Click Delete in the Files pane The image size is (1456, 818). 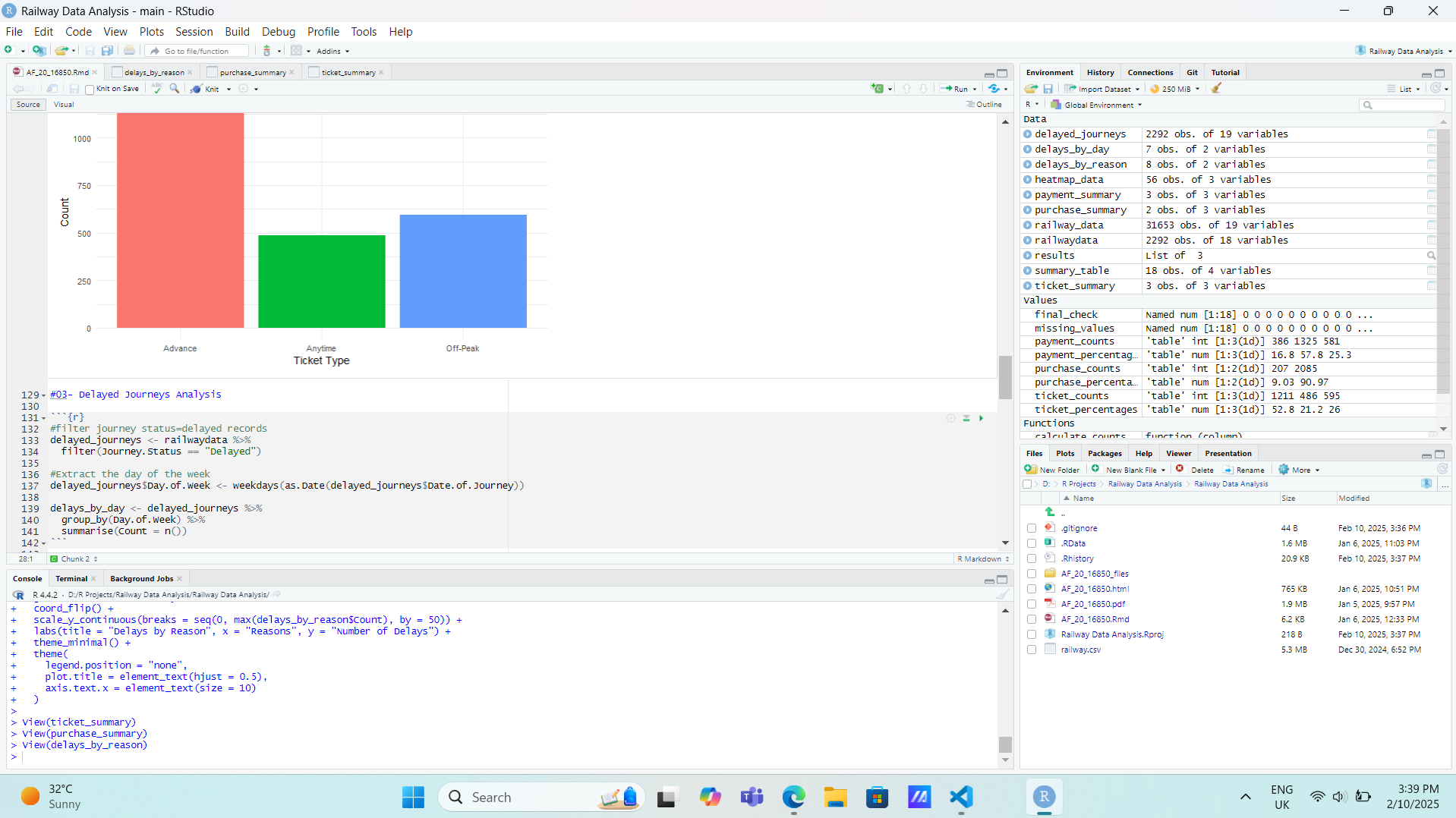click(1195, 470)
